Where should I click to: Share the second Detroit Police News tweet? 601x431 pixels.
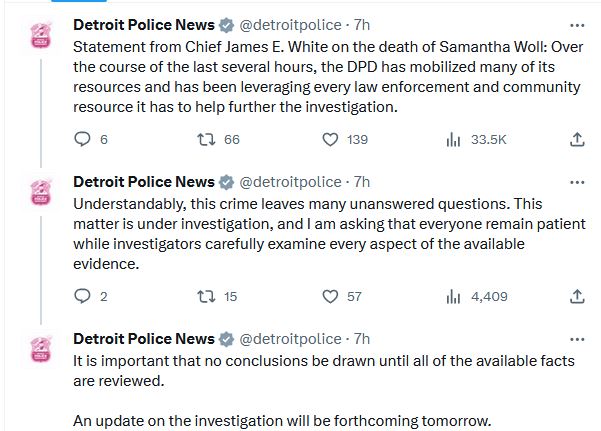coord(577,296)
